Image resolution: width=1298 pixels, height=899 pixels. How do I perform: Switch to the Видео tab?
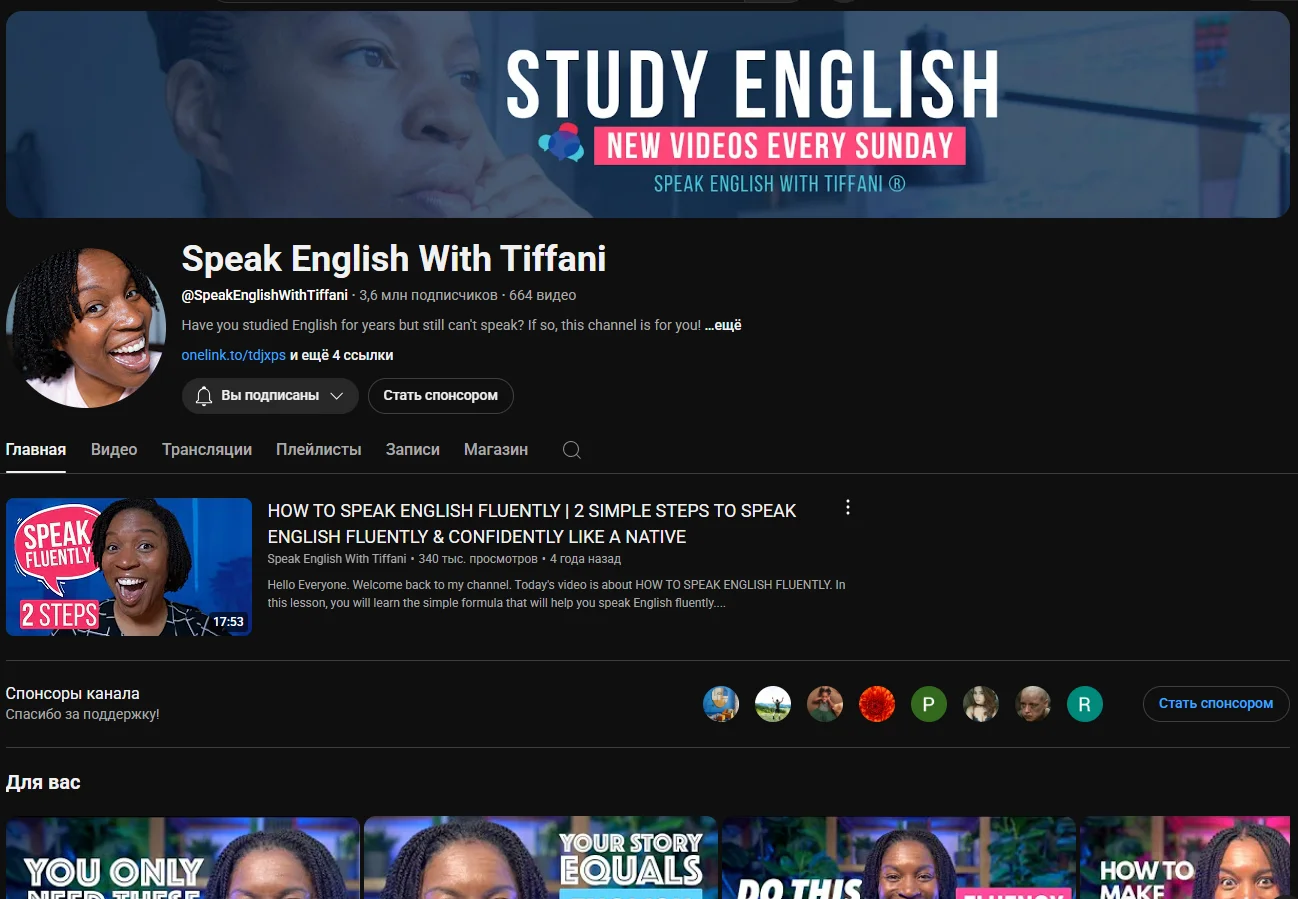[x=114, y=450]
